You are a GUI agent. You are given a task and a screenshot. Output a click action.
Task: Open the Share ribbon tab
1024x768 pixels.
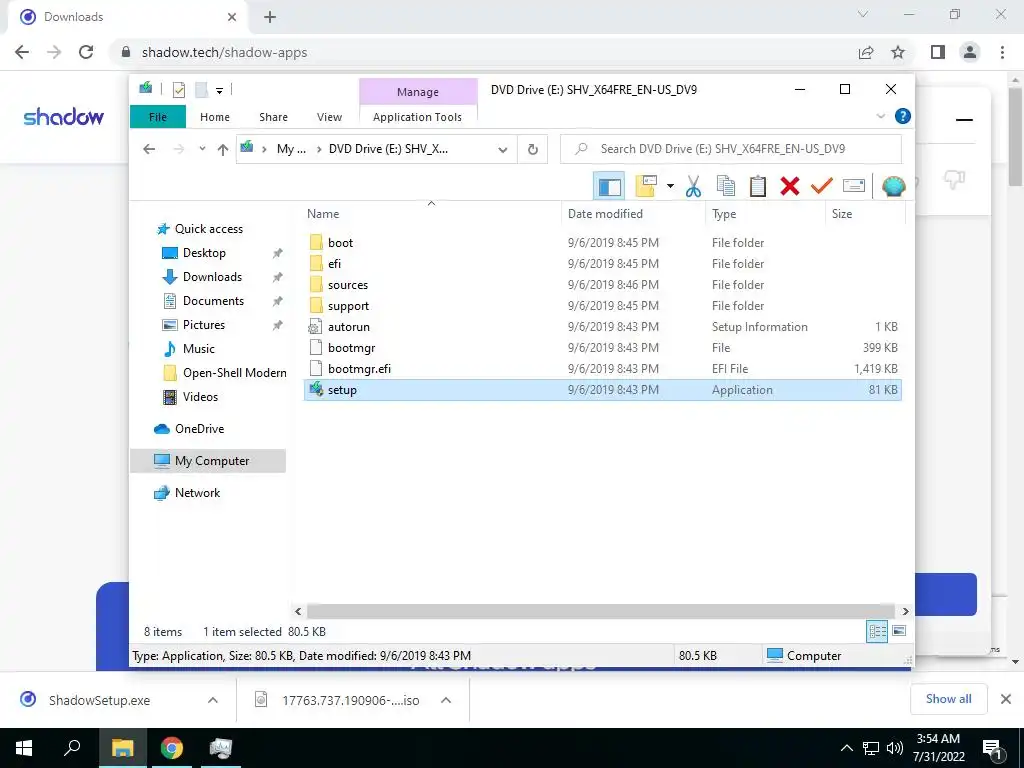pyautogui.click(x=273, y=117)
